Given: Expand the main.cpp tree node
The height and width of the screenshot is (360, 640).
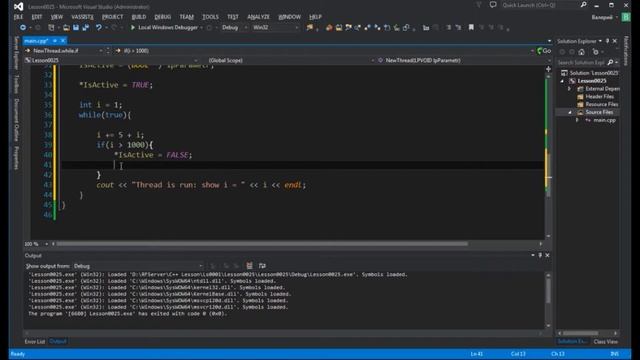Looking at the screenshot, I should [x=577, y=120].
